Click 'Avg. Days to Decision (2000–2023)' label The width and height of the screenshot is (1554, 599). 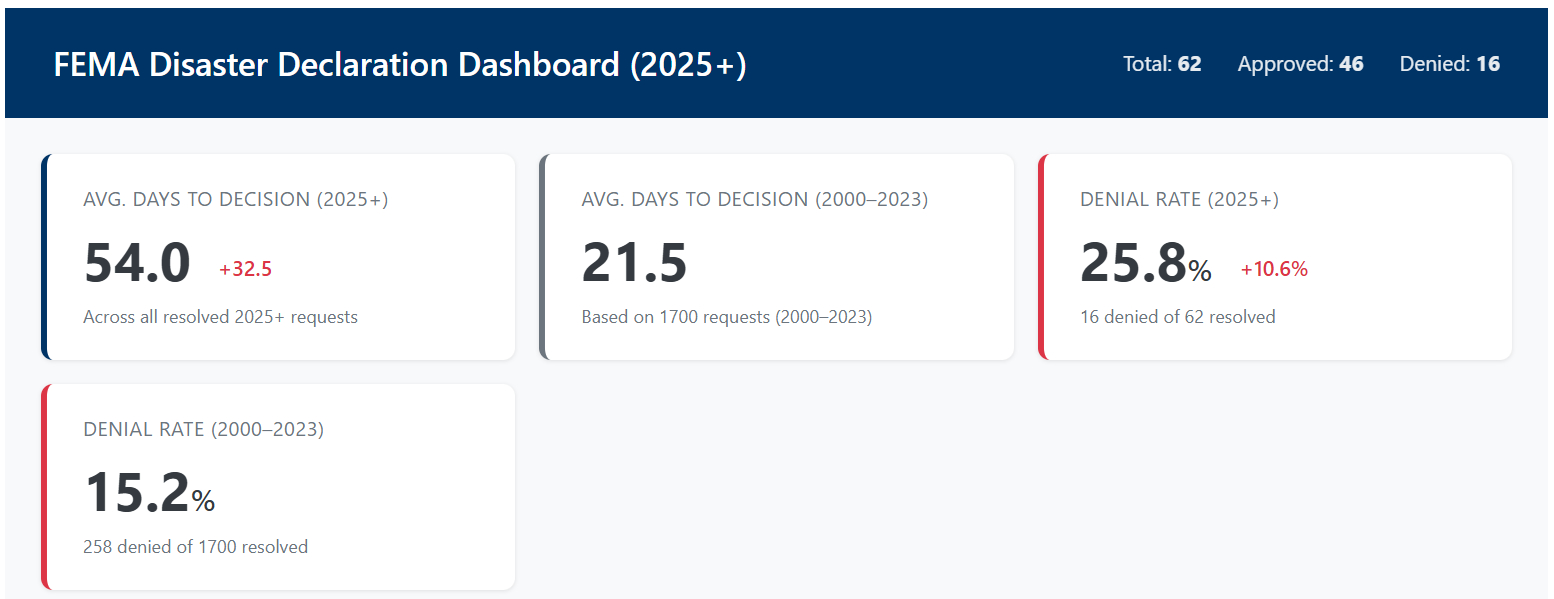pos(754,199)
